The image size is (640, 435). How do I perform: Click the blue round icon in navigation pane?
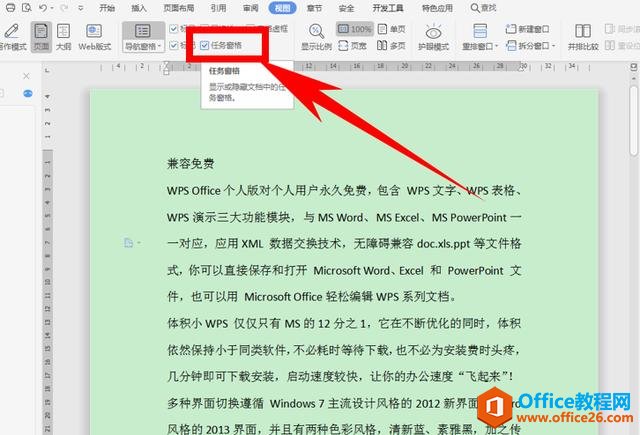click(28, 93)
